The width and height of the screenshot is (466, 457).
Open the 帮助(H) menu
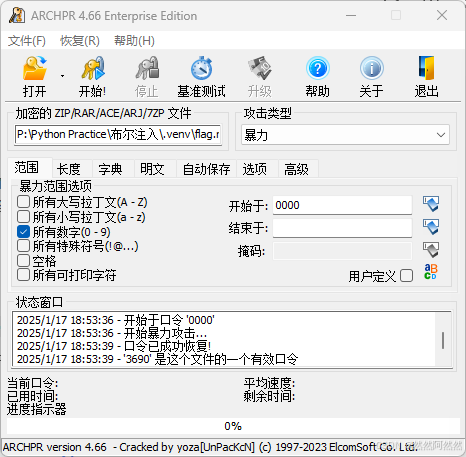pos(134,41)
